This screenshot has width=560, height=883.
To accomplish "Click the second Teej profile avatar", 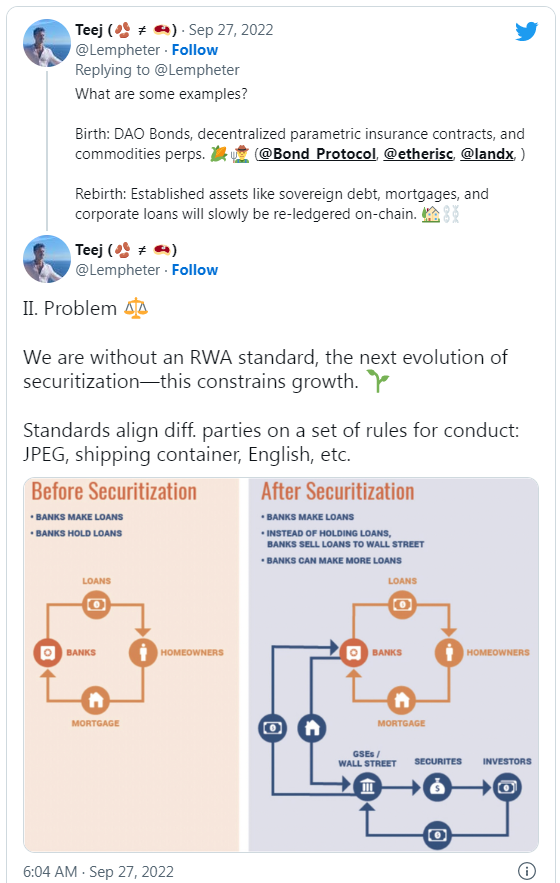I will click(x=47, y=258).
